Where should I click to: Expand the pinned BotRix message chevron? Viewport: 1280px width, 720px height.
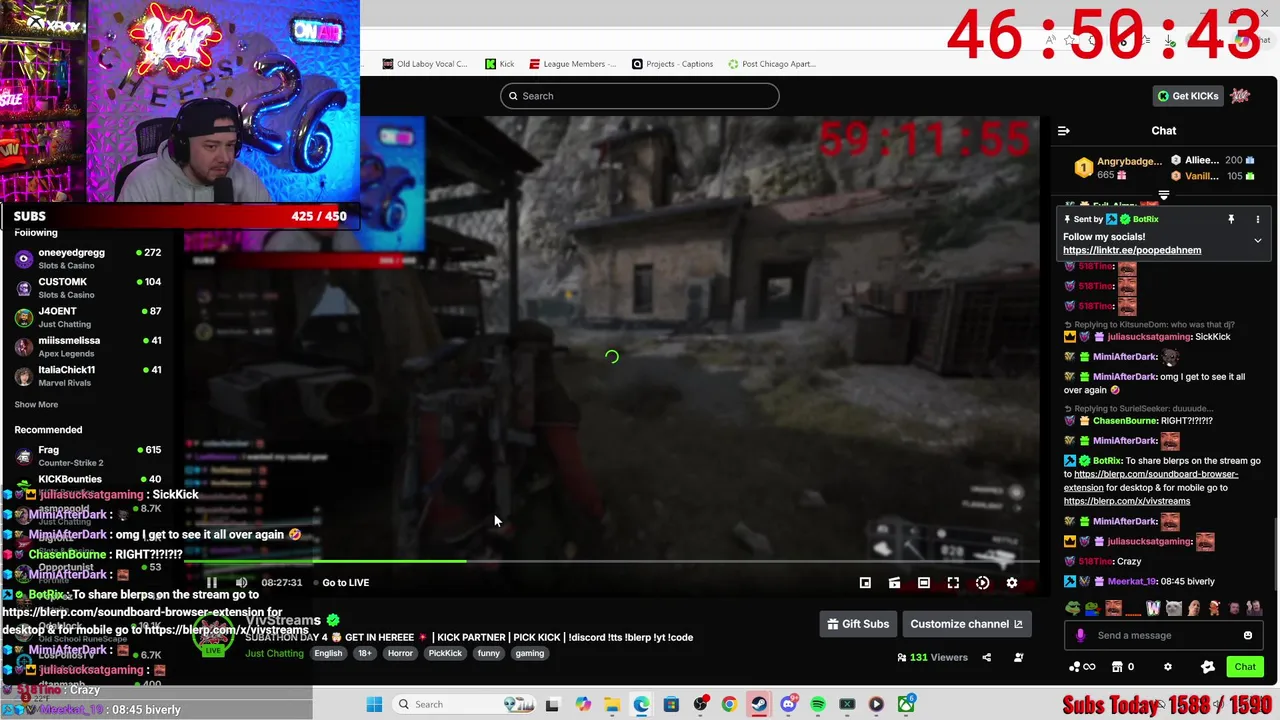(1257, 241)
